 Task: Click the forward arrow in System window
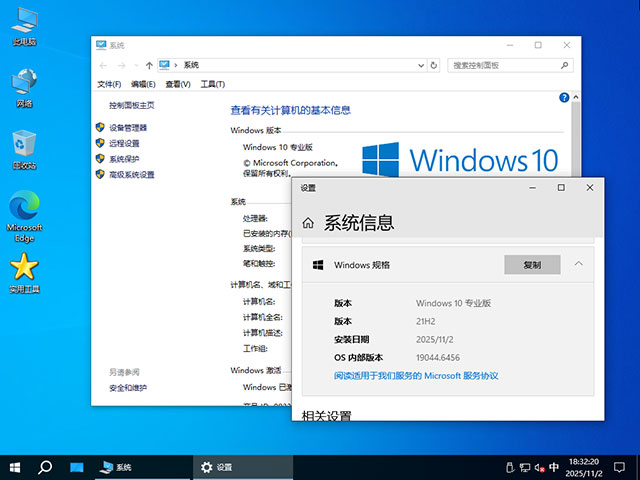[x=121, y=65]
